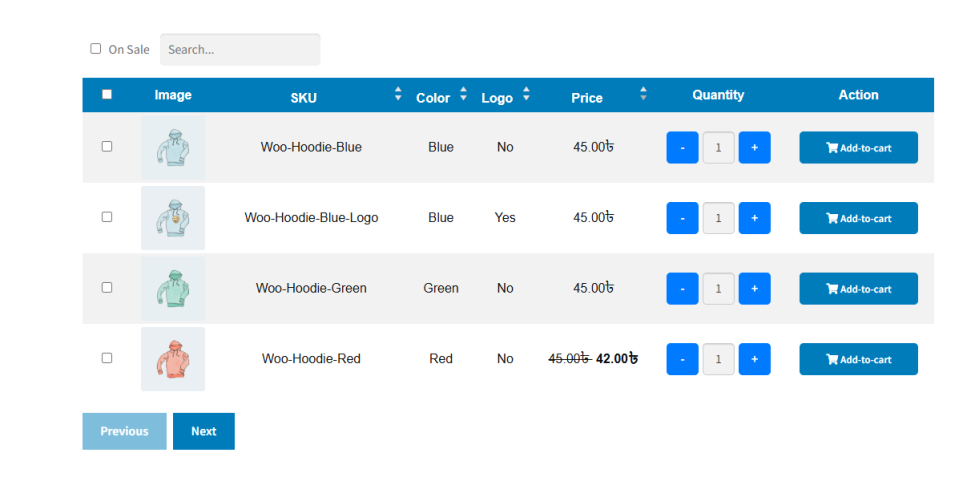Toggle the On Sale filter checkbox
979x477 pixels.
point(96,48)
